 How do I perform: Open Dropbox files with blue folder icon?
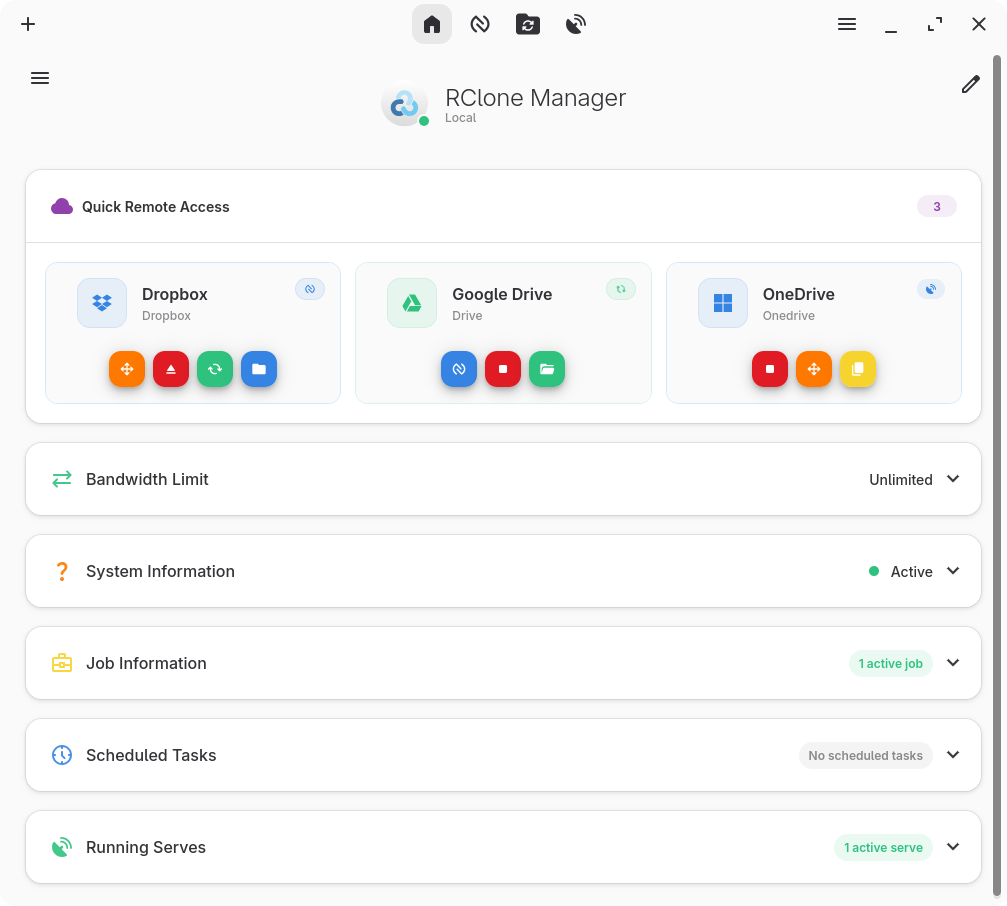pyautogui.click(x=259, y=369)
